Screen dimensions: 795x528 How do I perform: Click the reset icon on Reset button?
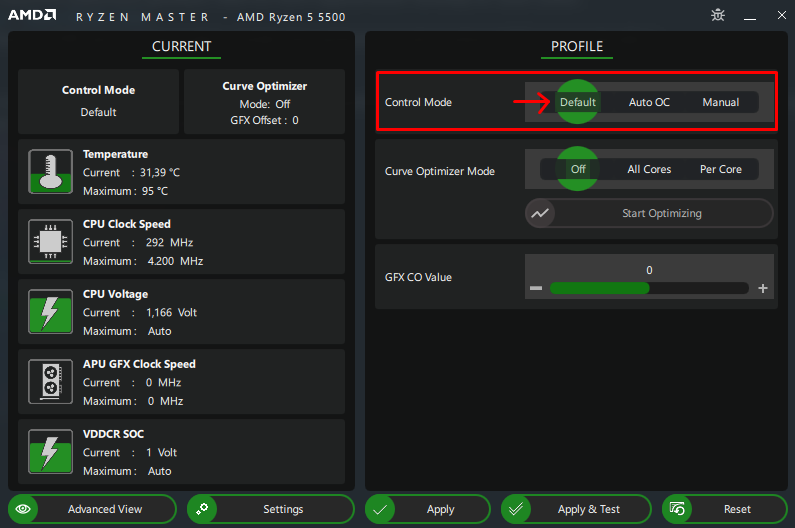(677, 509)
